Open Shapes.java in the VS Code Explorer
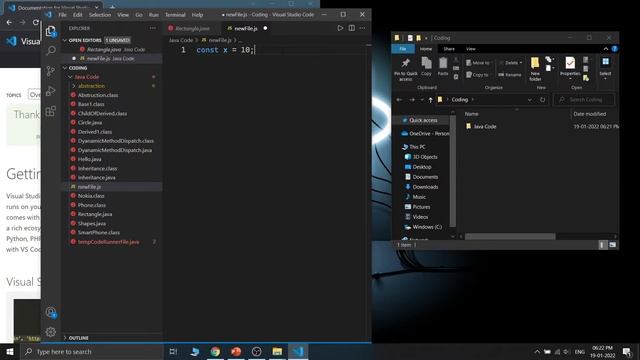 (91, 224)
